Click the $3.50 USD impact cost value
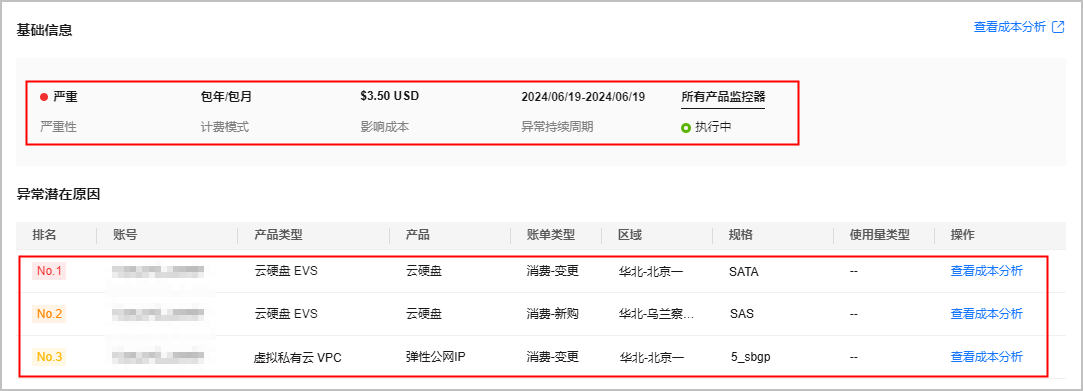1083x391 pixels. click(390, 96)
